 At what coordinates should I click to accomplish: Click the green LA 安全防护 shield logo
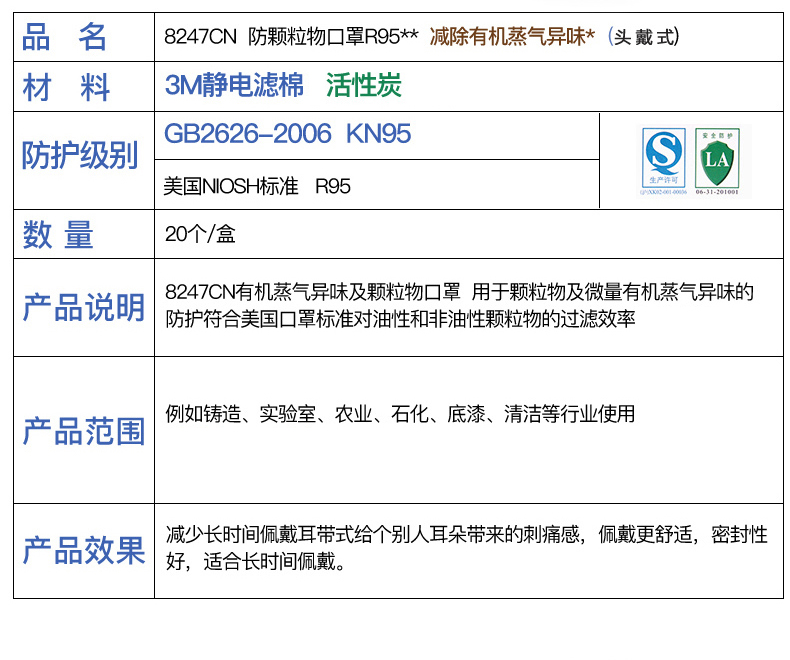click(x=717, y=160)
